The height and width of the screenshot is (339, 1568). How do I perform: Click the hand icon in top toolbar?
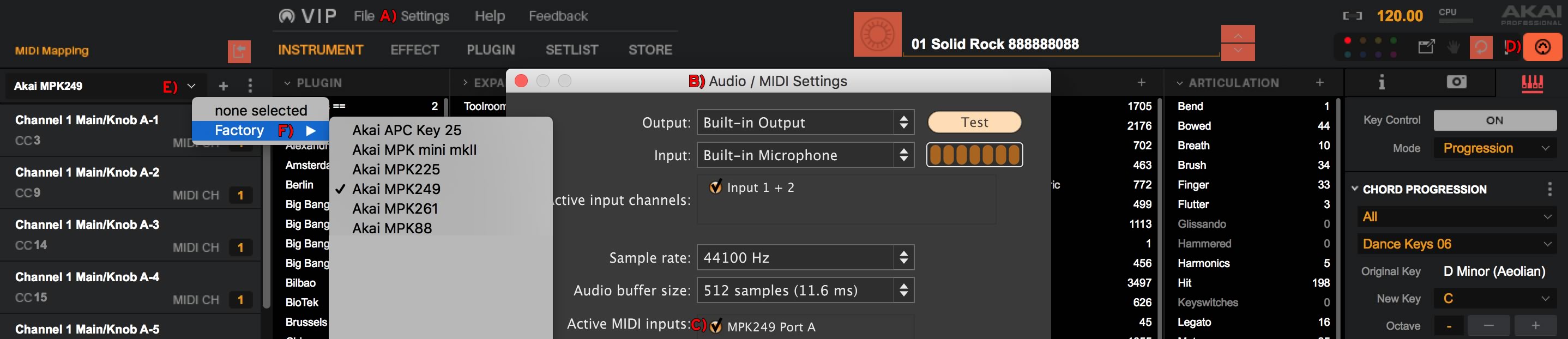1454,47
